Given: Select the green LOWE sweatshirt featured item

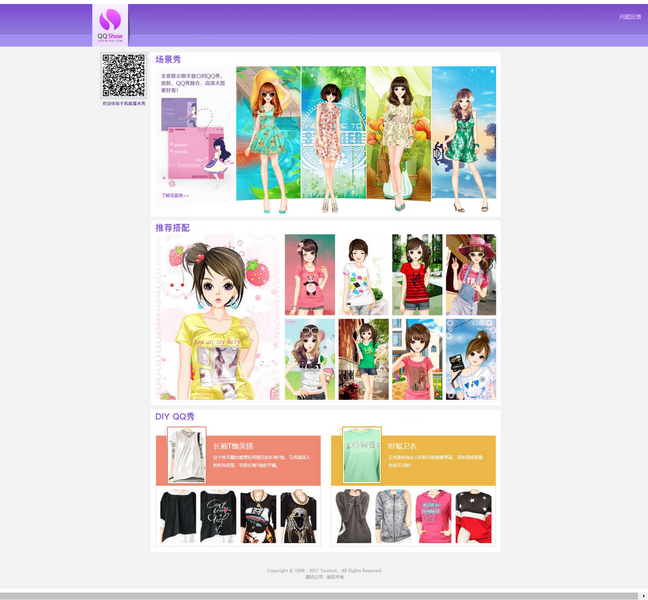Looking at the screenshot, I should (361, 456).
